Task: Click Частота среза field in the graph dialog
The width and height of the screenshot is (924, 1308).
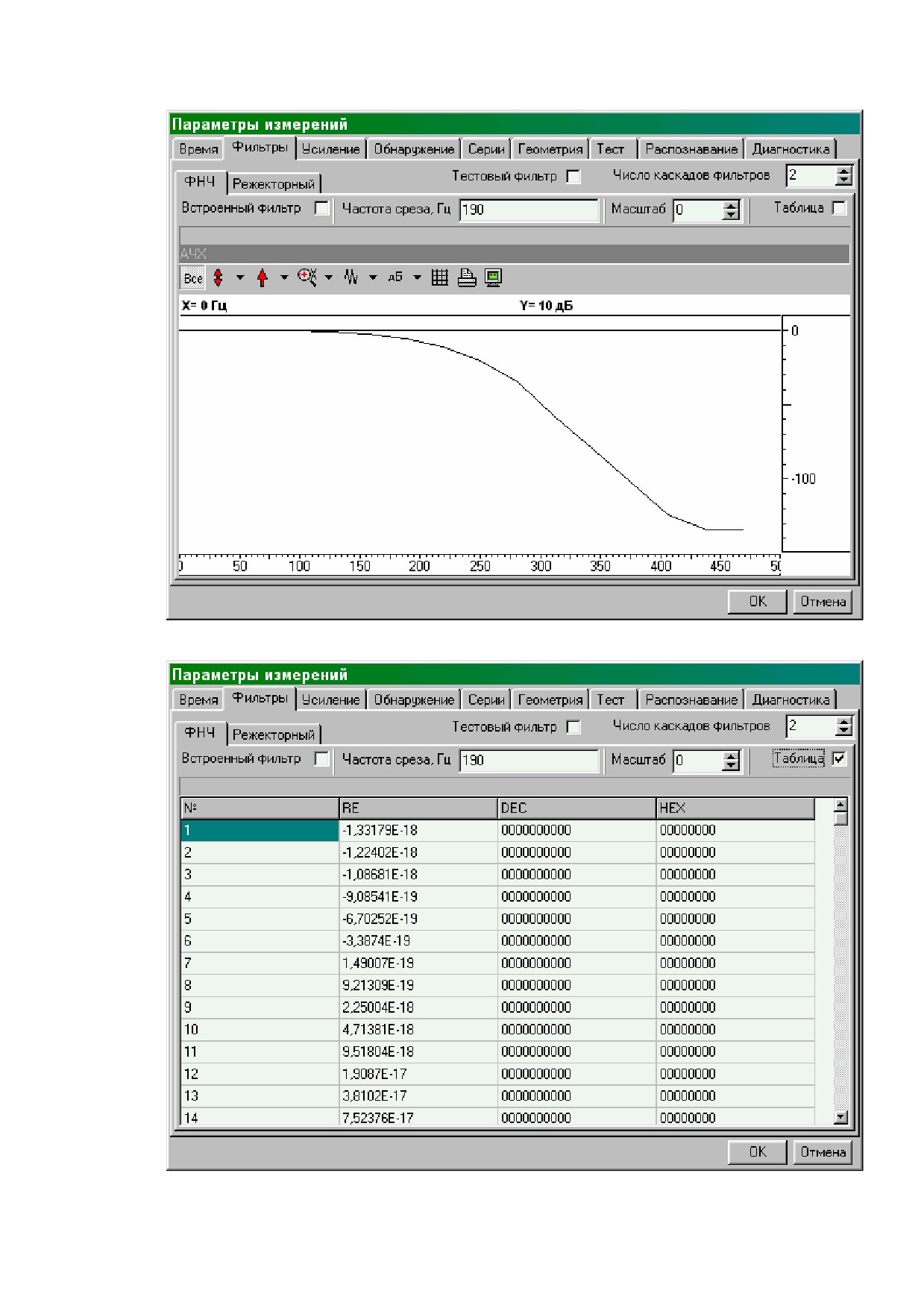Action: point(529,210)
